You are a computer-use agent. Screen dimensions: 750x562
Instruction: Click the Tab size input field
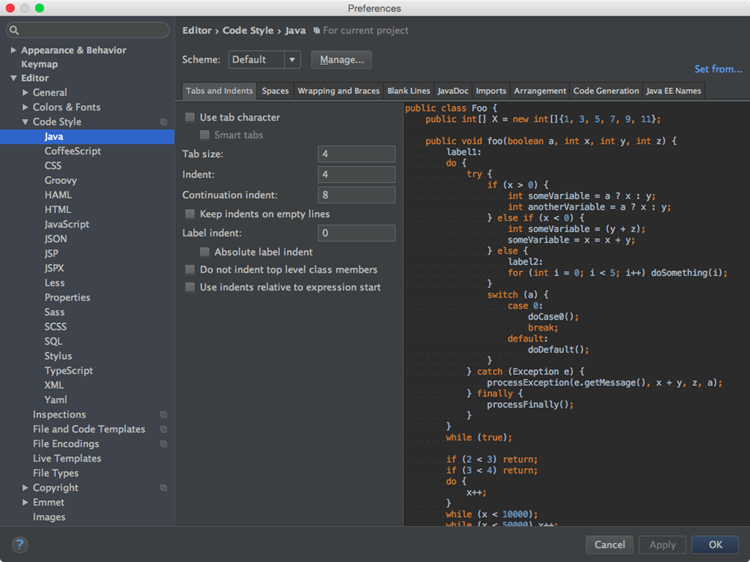point(356,154)
